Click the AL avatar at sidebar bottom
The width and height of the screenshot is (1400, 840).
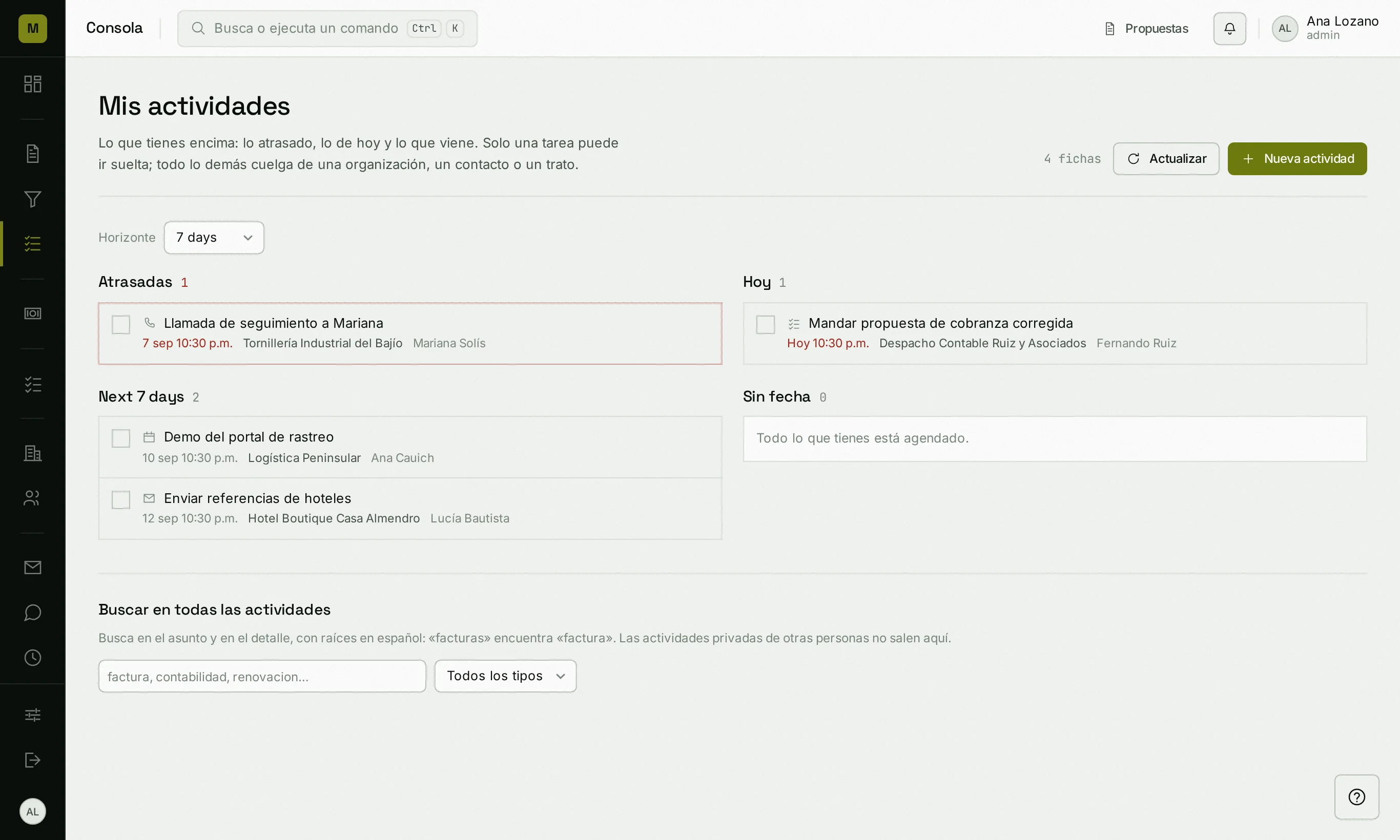[x=32, y=812]
